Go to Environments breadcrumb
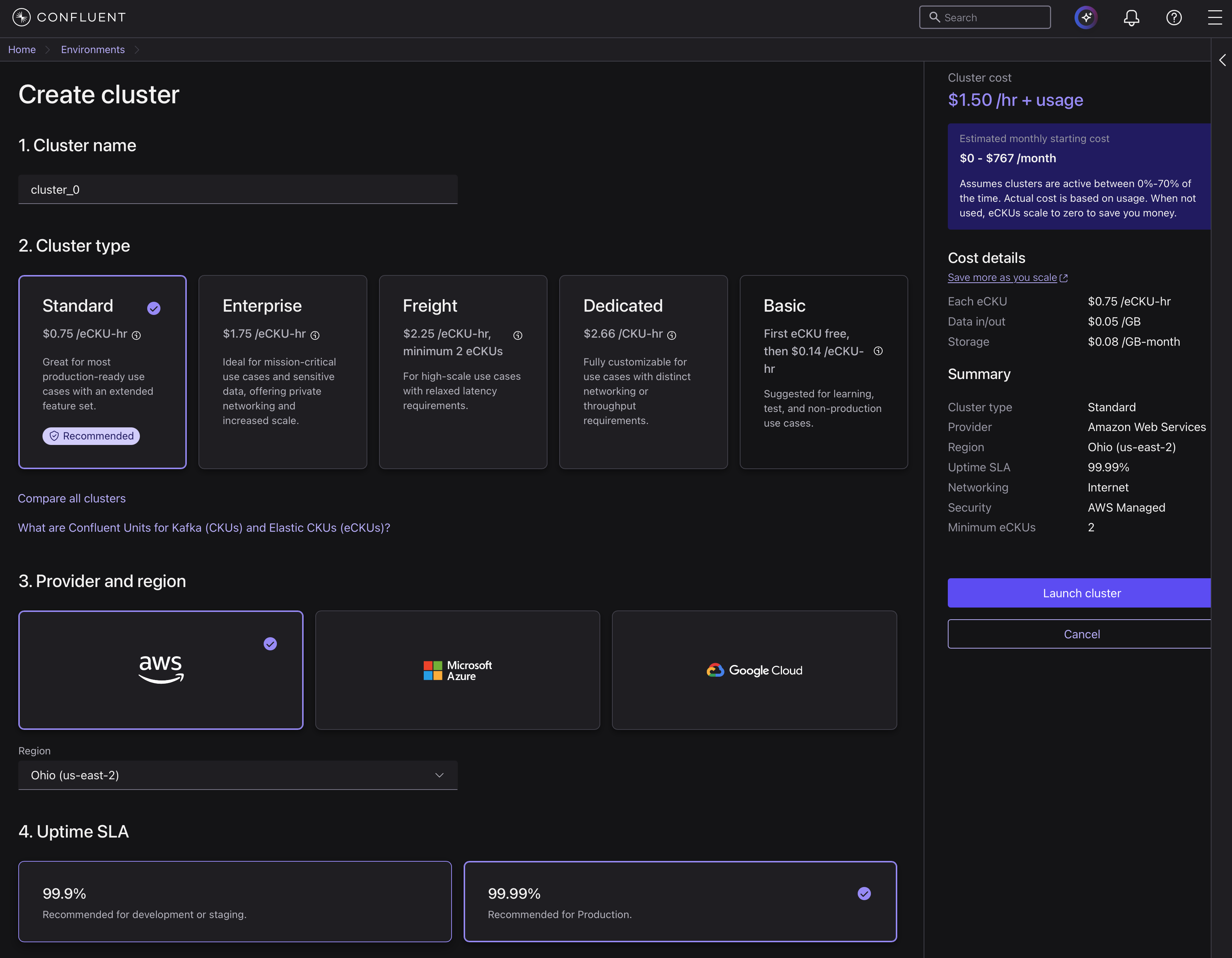The width and height of the screenshot is (1232, 958). pos(93,50)
